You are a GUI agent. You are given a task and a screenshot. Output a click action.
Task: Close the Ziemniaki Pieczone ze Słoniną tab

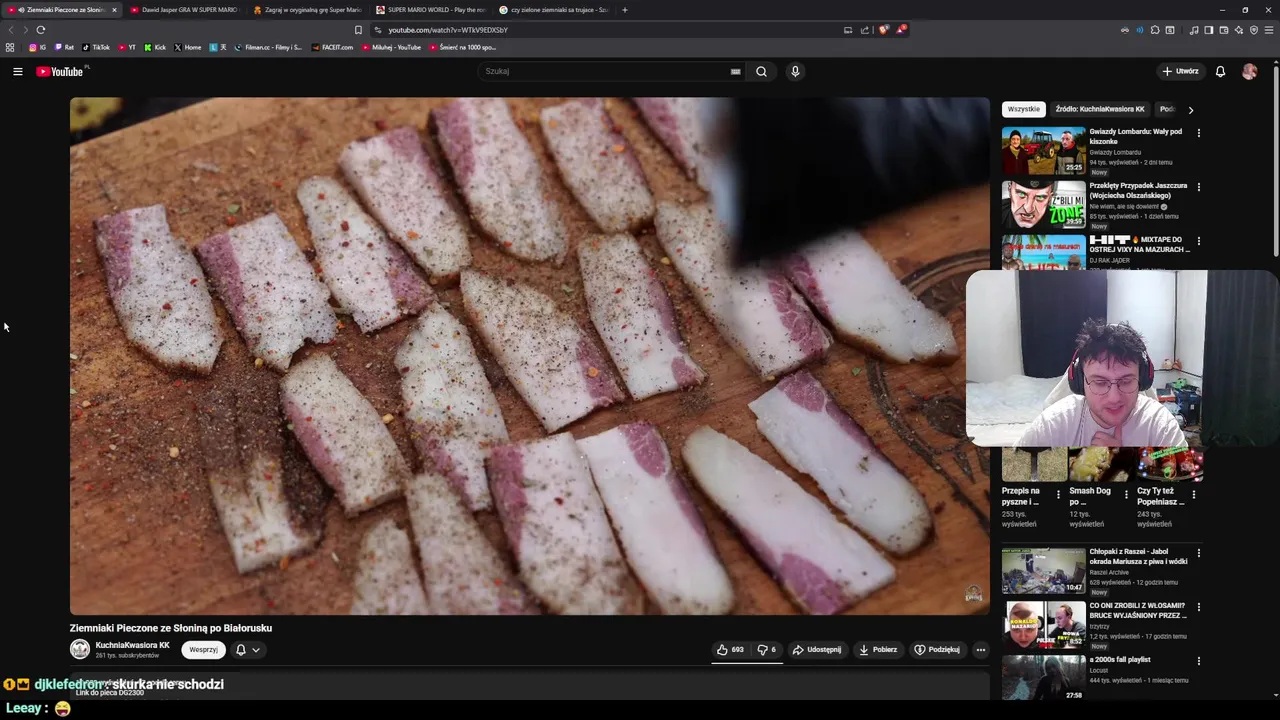click(114, 10)
